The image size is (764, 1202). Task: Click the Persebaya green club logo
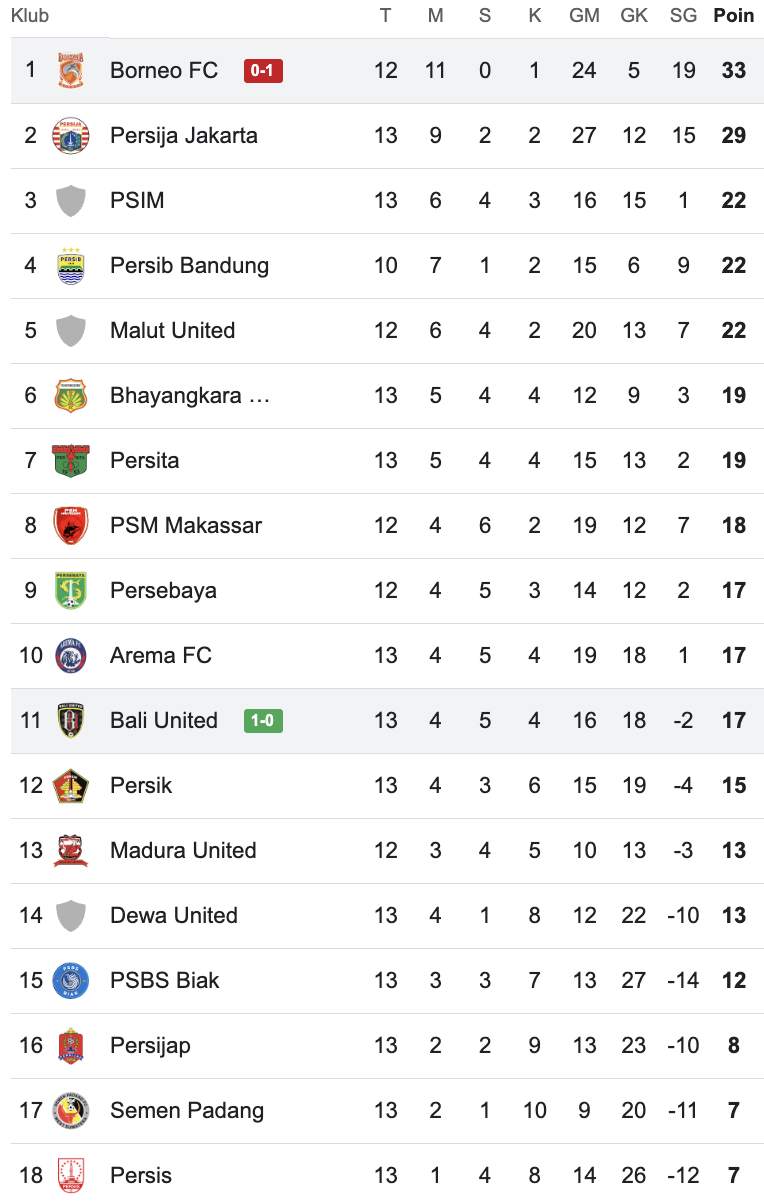point(71,591)
